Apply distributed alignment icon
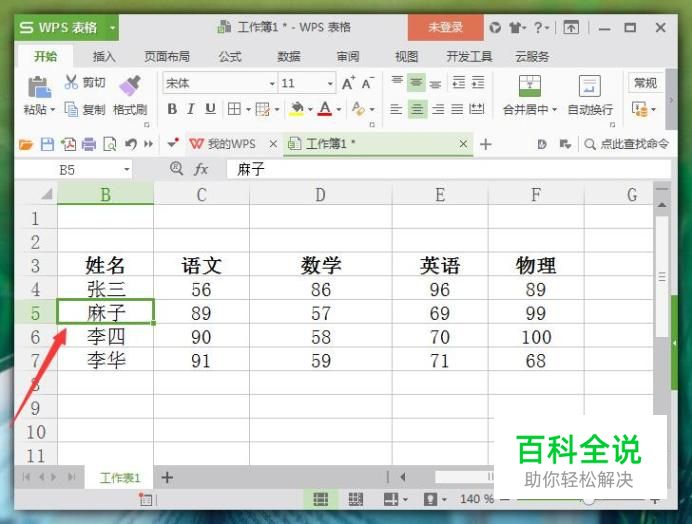This screenshot has width=692, height=524. click(x=477, y=109)
